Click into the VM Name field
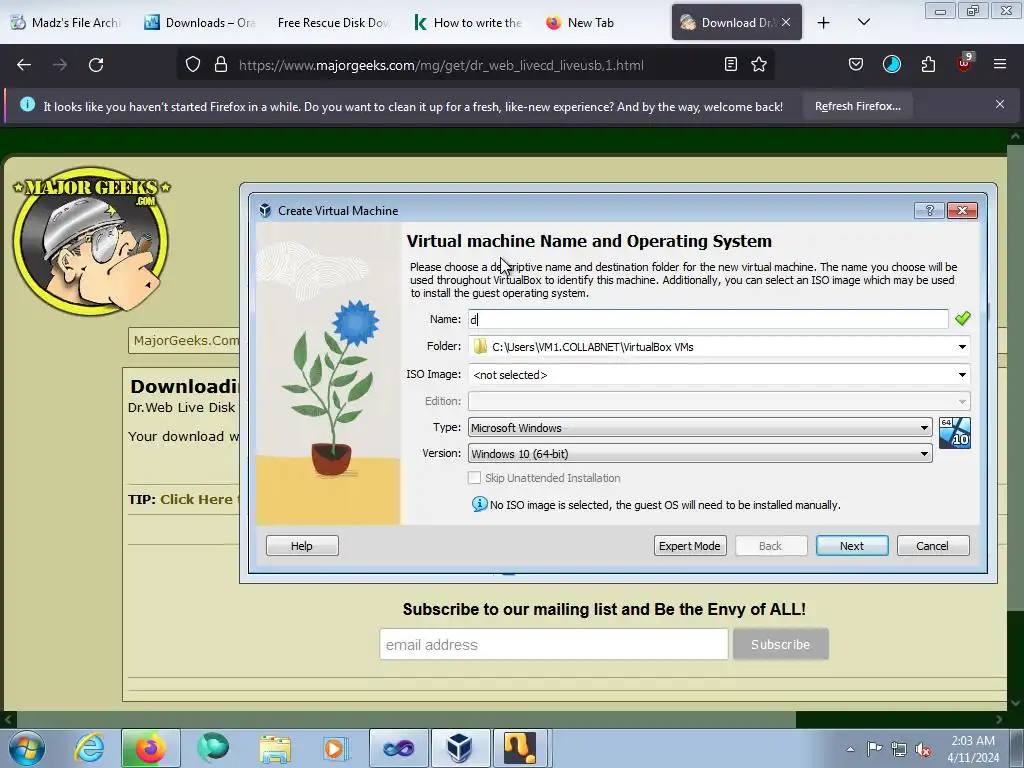Viewport: 1024px width, 768px height. (x=708, y=319)
